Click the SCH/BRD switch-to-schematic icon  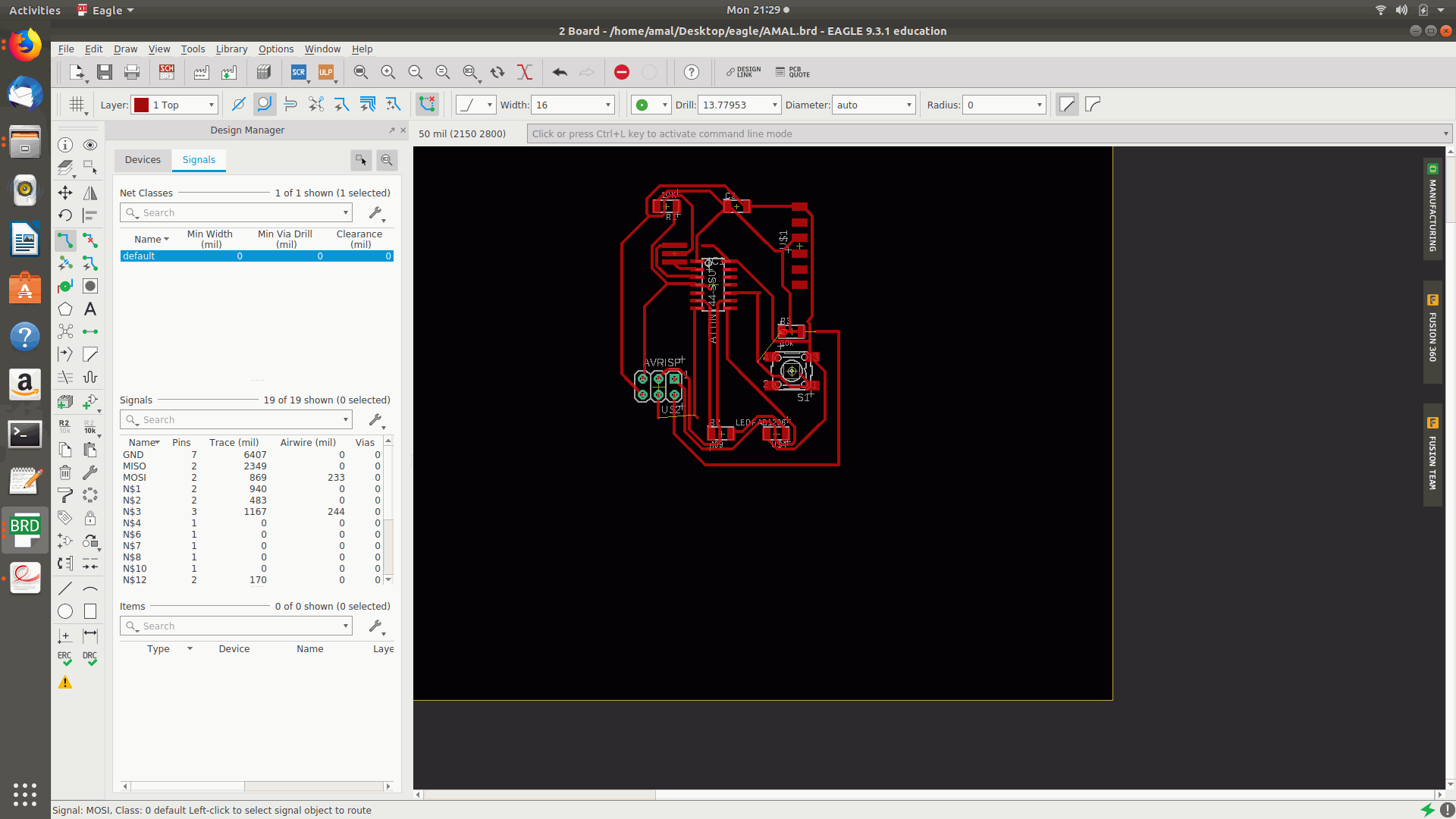[167, 72]
